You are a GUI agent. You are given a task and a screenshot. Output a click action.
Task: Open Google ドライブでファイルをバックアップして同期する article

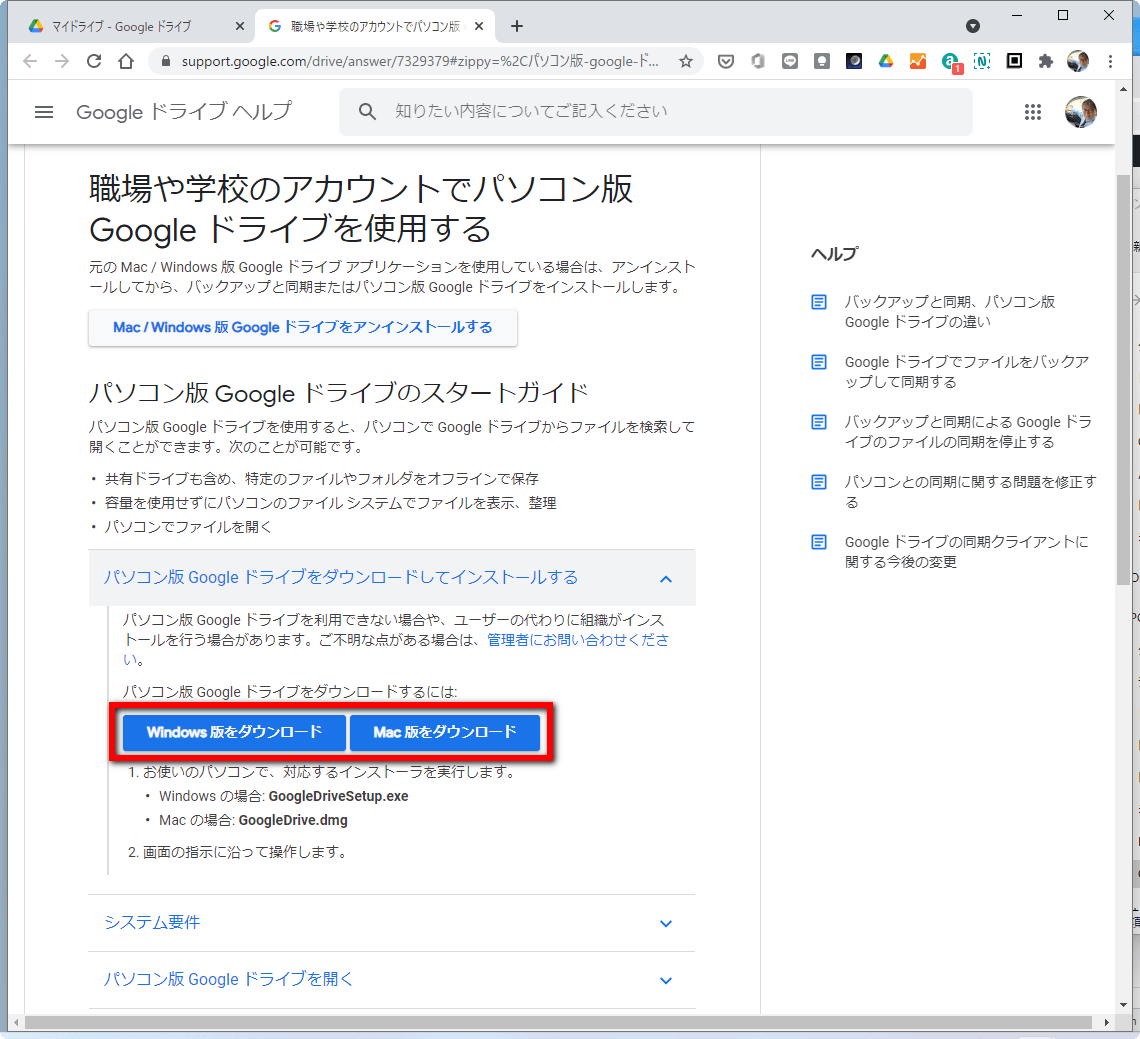coord(966,372)
